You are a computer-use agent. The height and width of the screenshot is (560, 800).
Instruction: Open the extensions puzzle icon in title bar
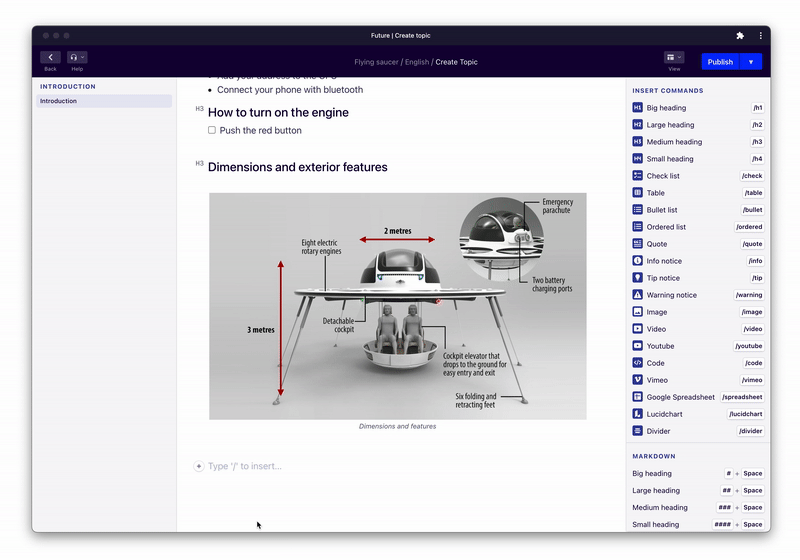point(740,36)
